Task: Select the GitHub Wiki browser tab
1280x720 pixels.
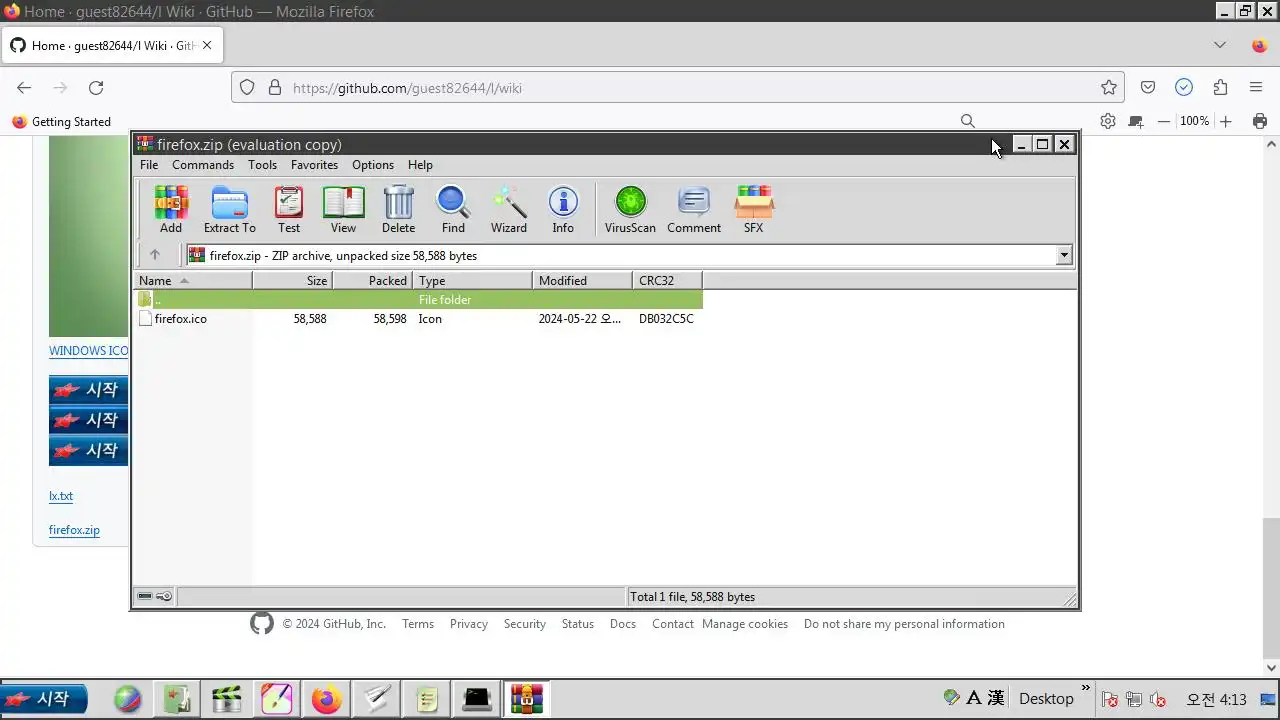Action: [x=113, y=45]
